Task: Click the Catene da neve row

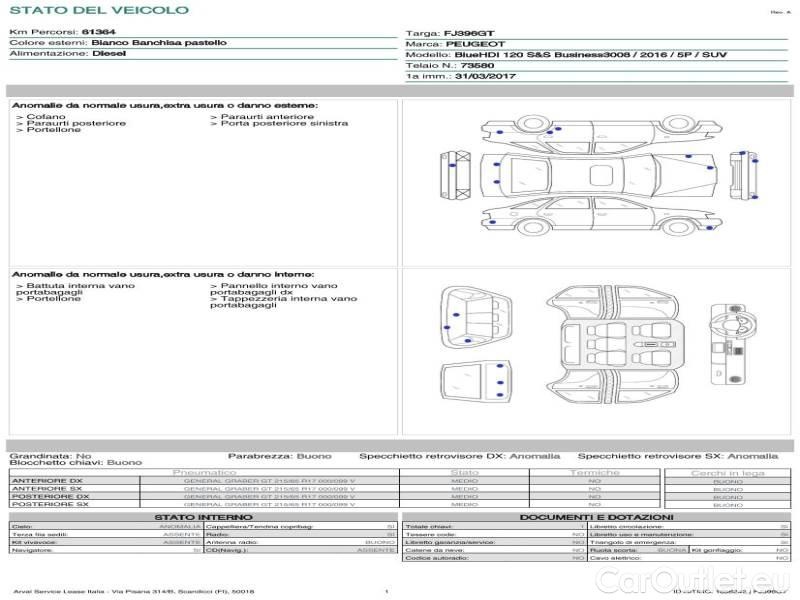Action: [495, 551]
